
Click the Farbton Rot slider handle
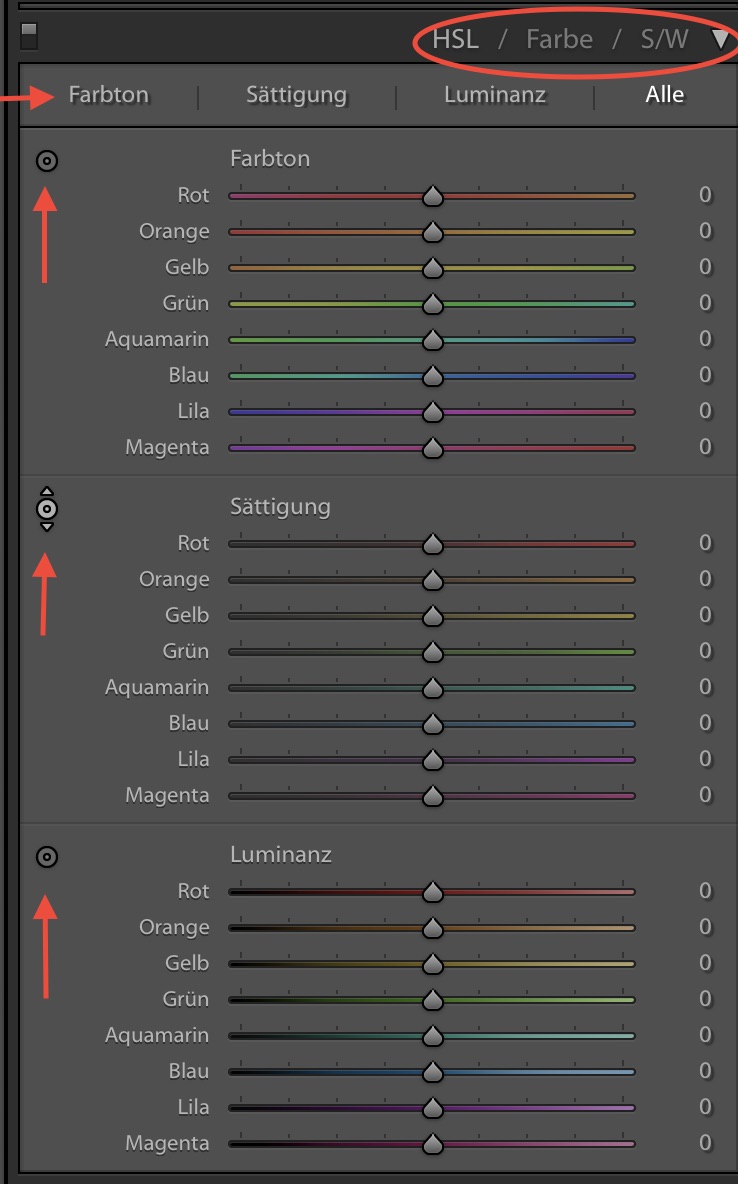point(432,195)
